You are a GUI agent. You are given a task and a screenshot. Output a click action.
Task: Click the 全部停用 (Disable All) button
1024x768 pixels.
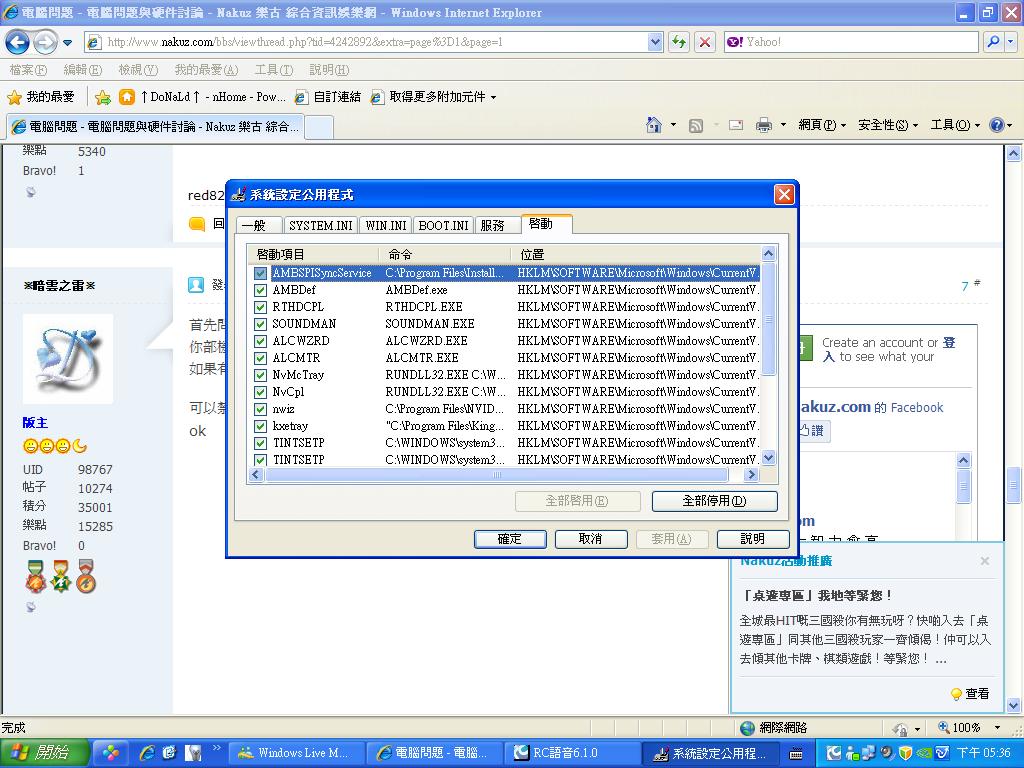coord(714,501)
